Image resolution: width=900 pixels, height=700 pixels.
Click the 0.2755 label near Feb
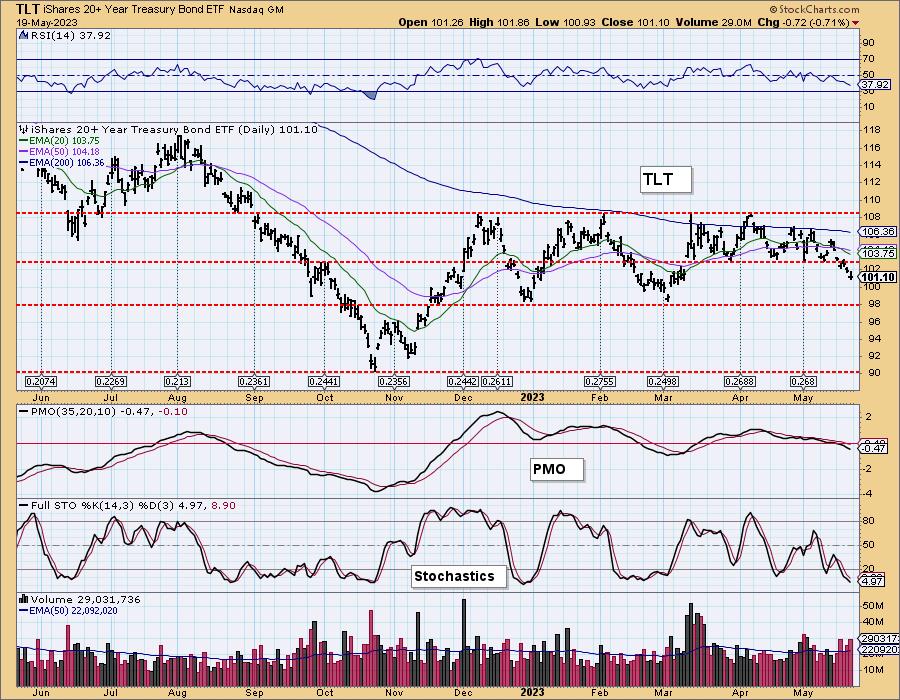(600, 382)
